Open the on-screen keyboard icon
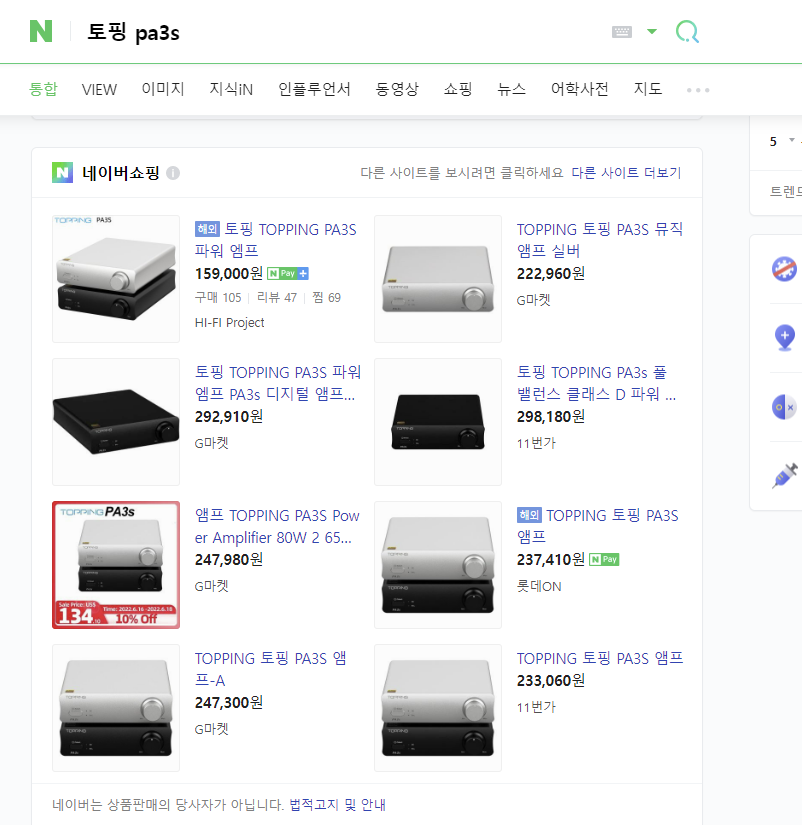Image resolution: width=802 pixels, height=825 pixels. click(621, 32)
